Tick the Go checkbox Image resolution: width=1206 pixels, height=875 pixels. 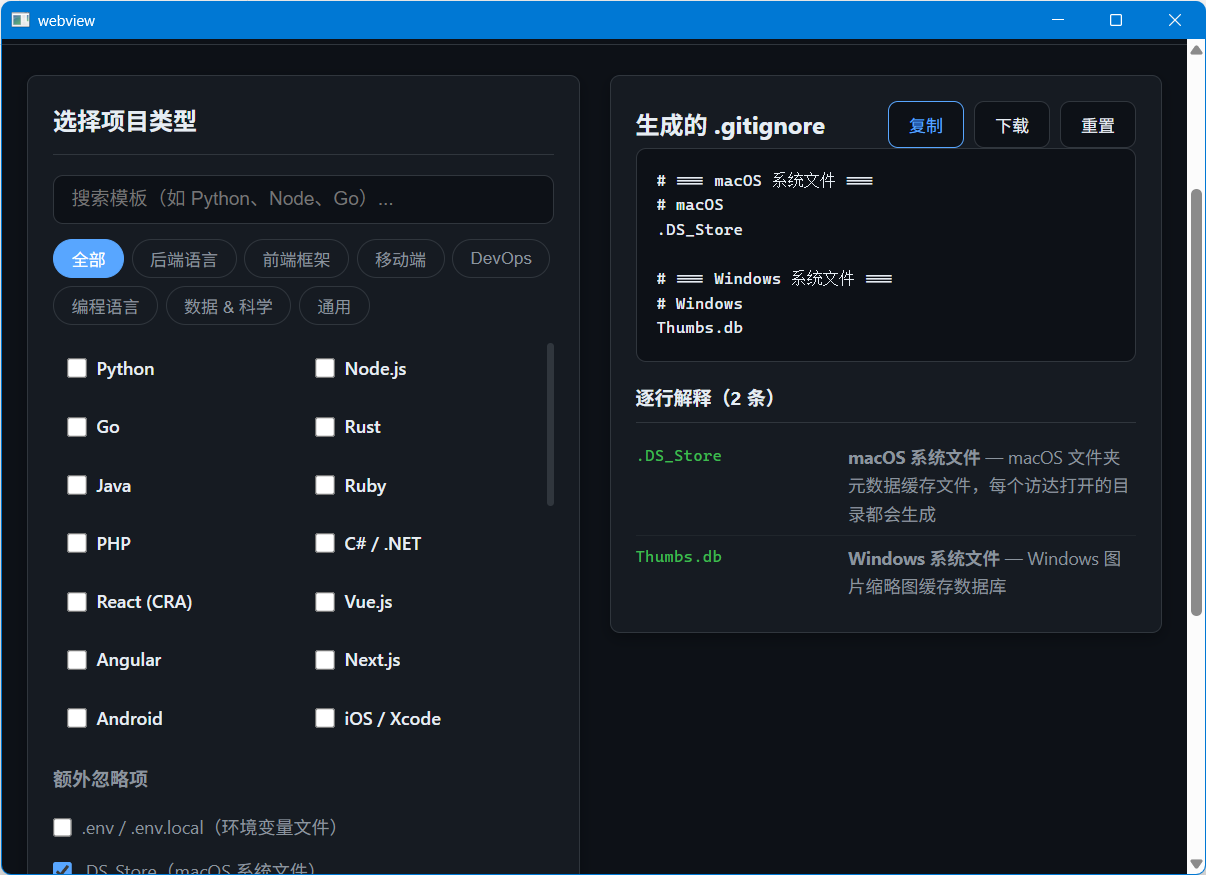[x=77, y=427]
